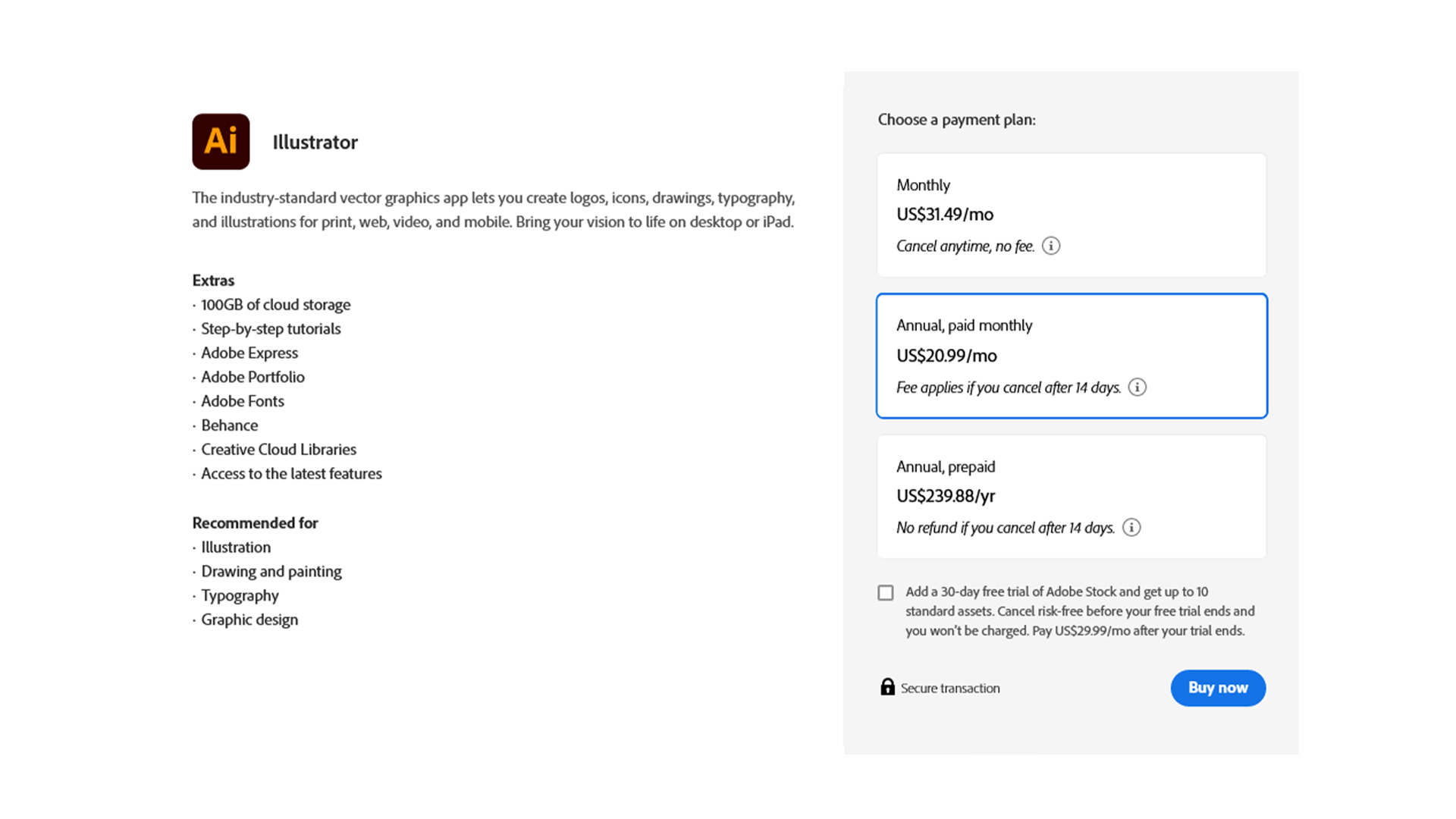
Task: Select the Annual, paid monthly plan
Action: pyautogui.click(x=1072, y=356)
